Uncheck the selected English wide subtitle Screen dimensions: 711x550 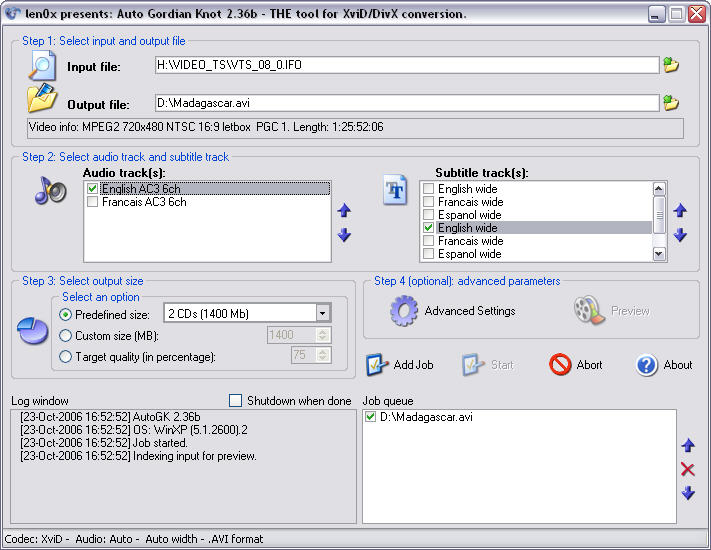point(428,228)
